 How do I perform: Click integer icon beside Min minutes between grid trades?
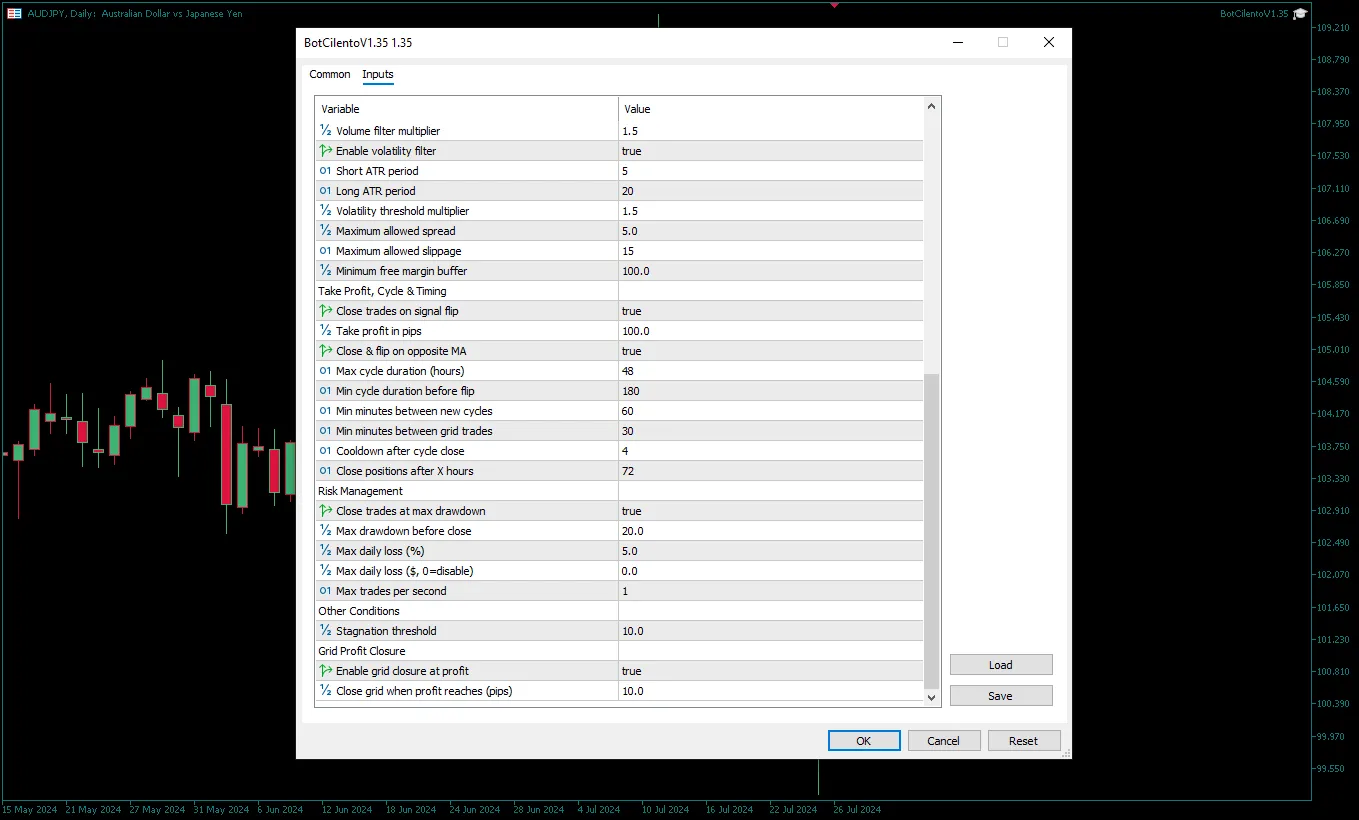click(325, 431)
